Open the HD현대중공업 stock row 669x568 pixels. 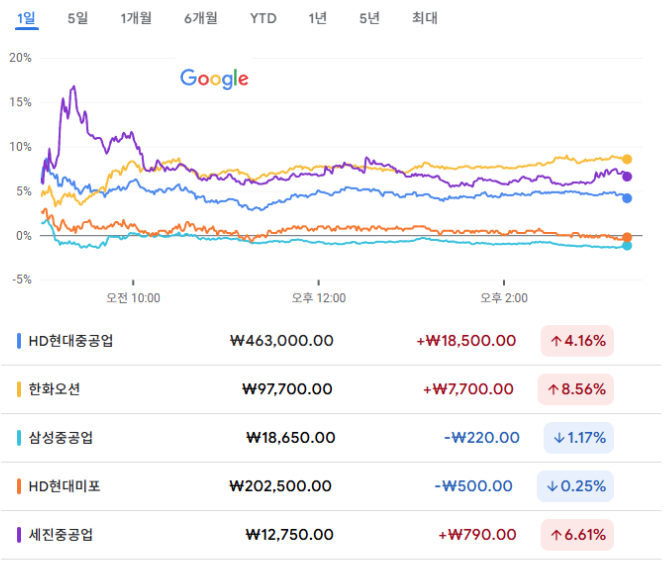pyautogui.click(x=331, y=341)
